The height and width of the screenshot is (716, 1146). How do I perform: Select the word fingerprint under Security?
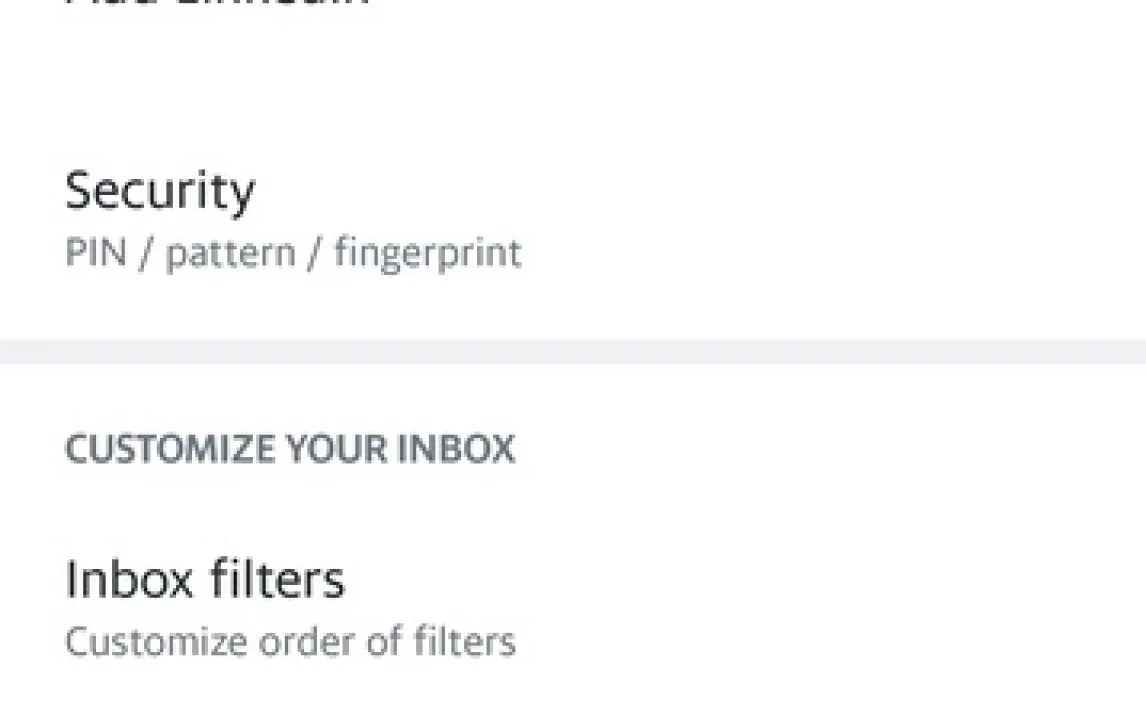pos(428,253)
